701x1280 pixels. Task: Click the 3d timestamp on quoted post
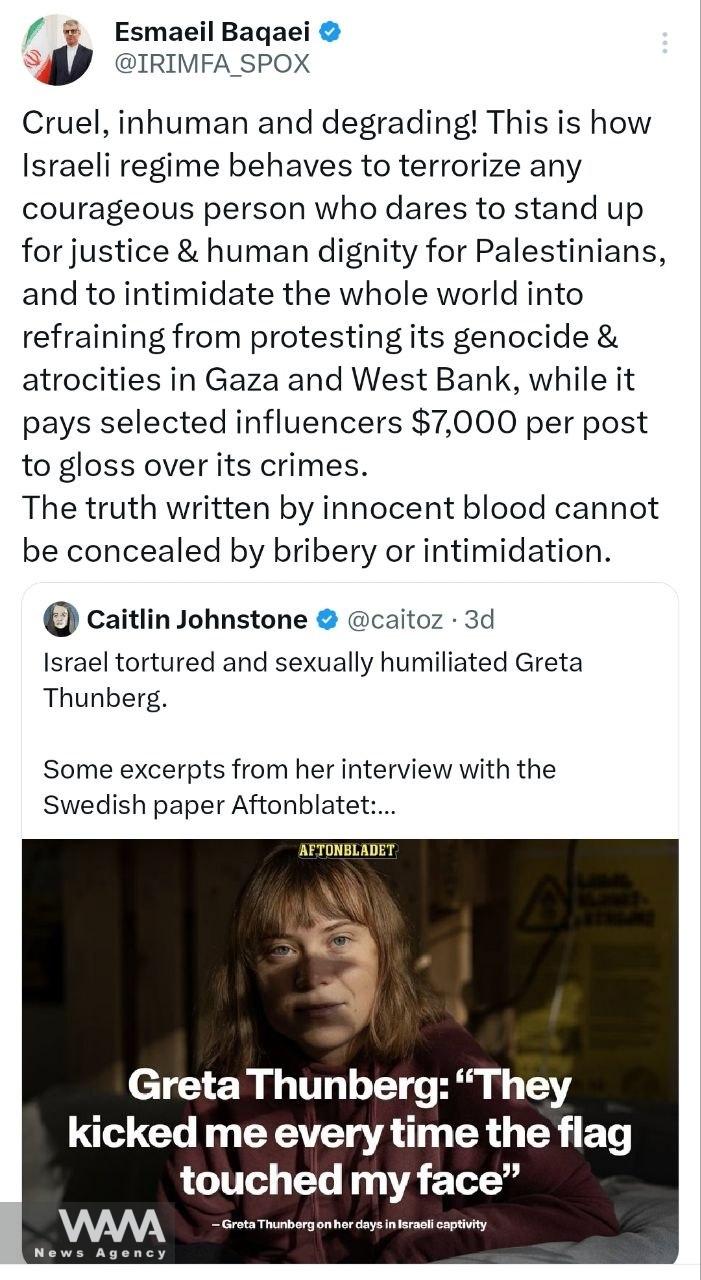(x=479, y=620)
